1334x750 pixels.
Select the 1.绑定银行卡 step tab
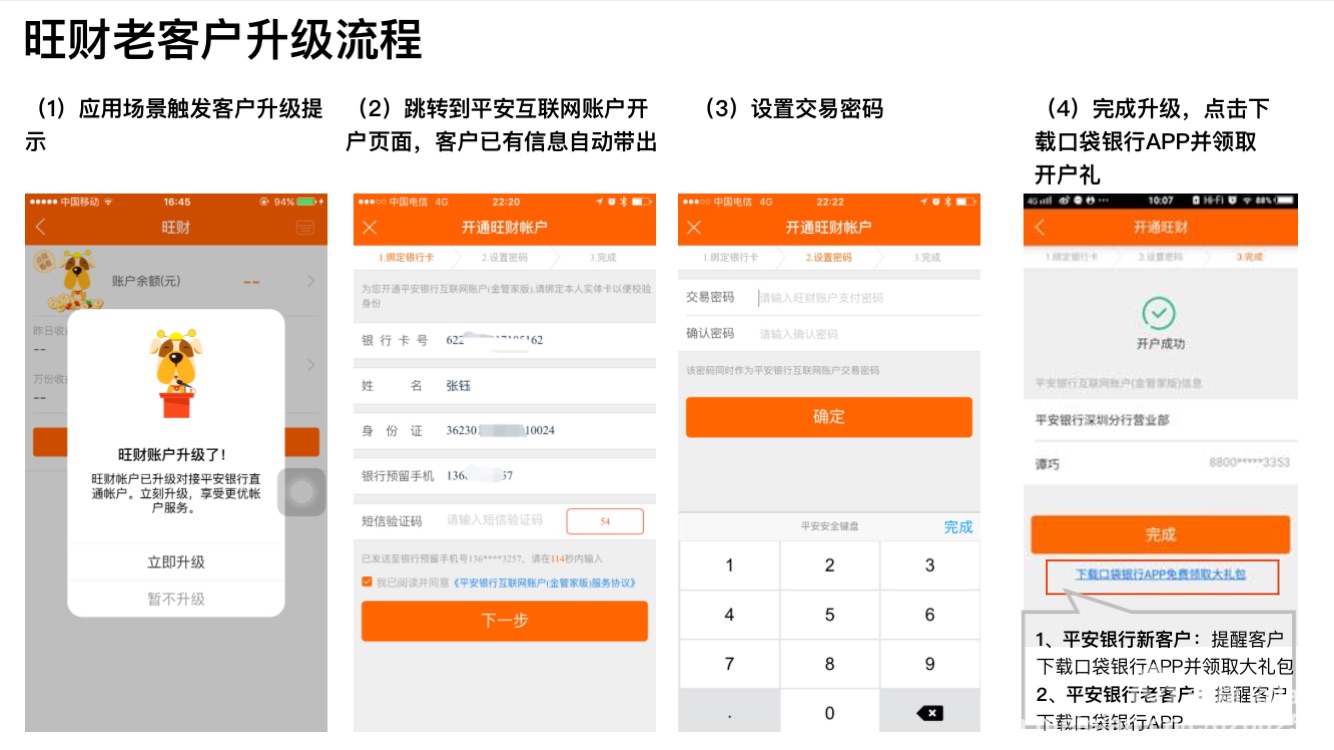pos(406,258)
